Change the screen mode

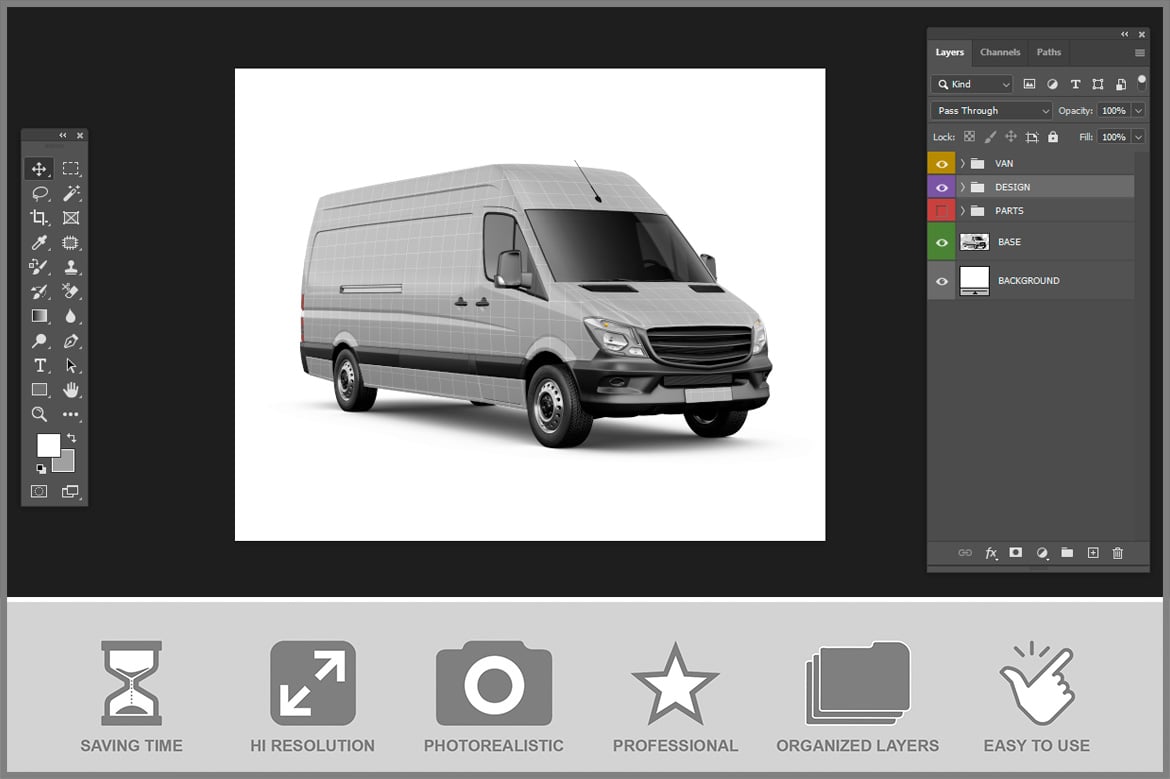tap(70, 491)
